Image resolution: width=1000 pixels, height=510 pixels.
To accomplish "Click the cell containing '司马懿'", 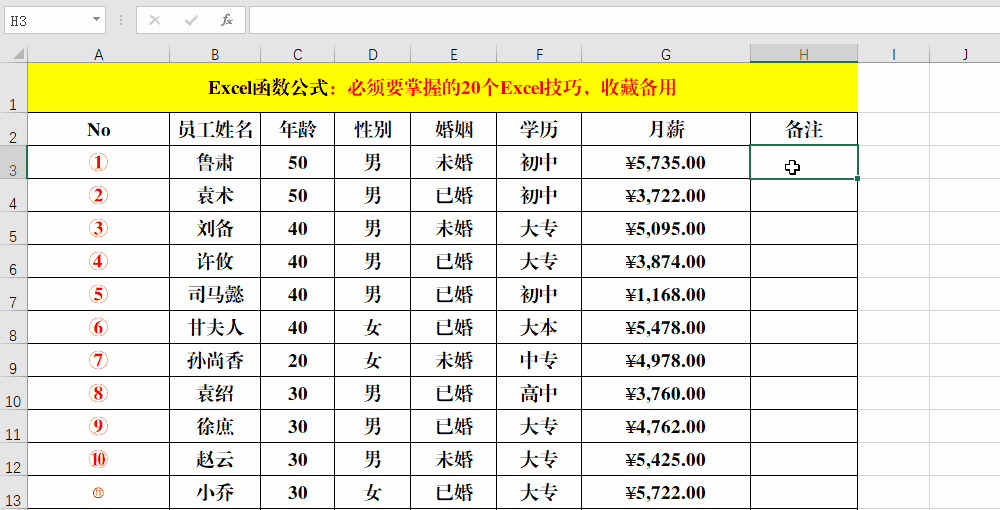I will click(x=215, y=295).
